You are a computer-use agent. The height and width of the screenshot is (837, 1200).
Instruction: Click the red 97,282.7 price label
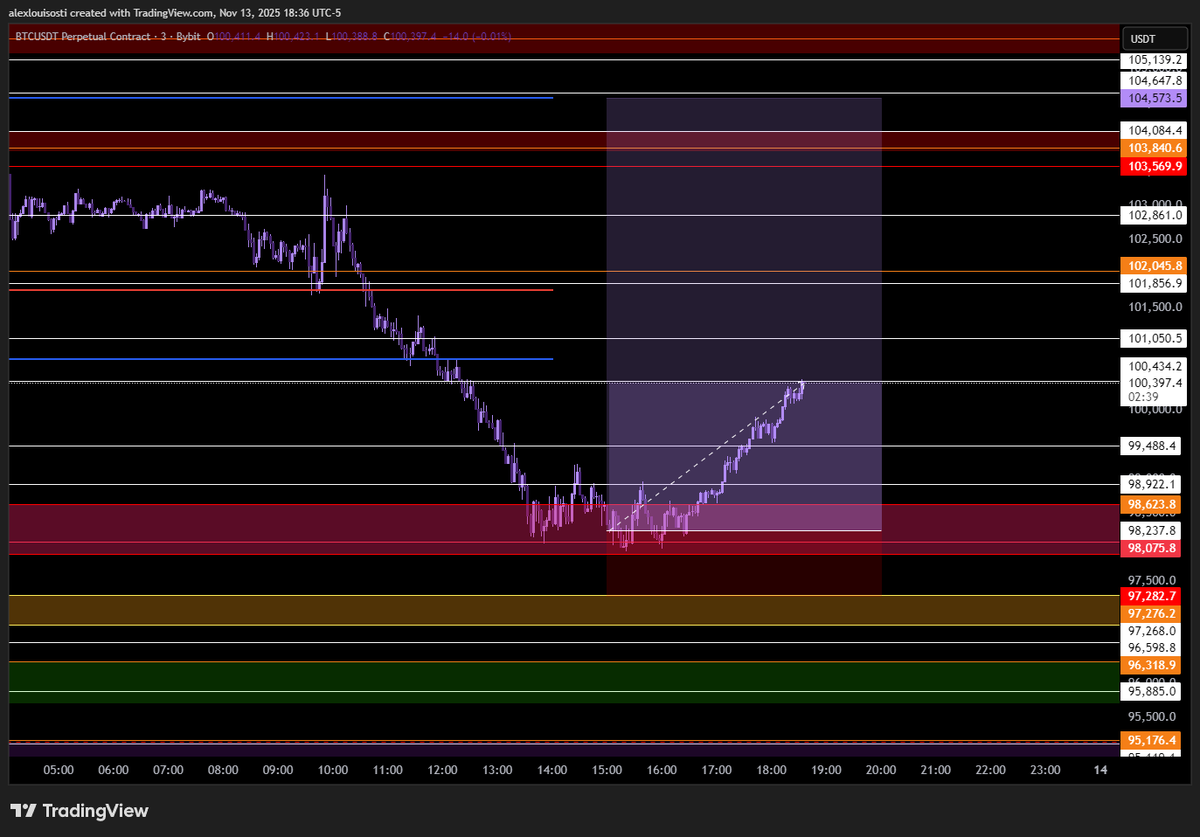[x=1150, y=596]
